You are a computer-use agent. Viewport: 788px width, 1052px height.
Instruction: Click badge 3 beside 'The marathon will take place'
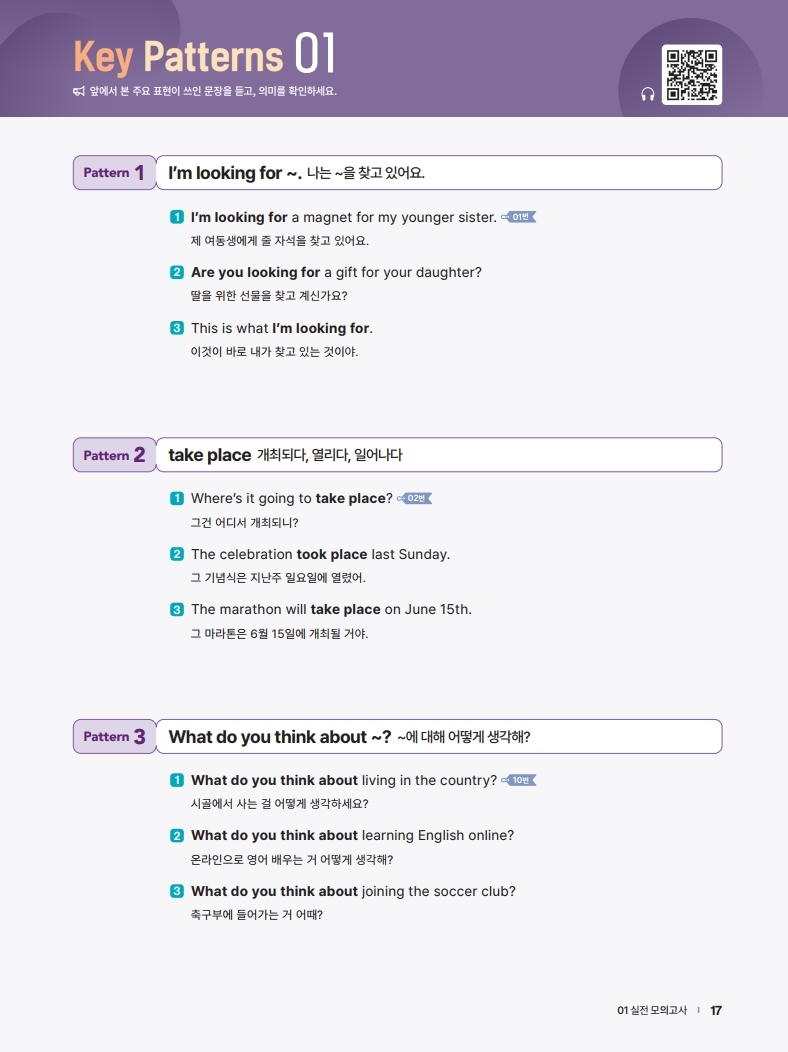(x=177, y=609)
